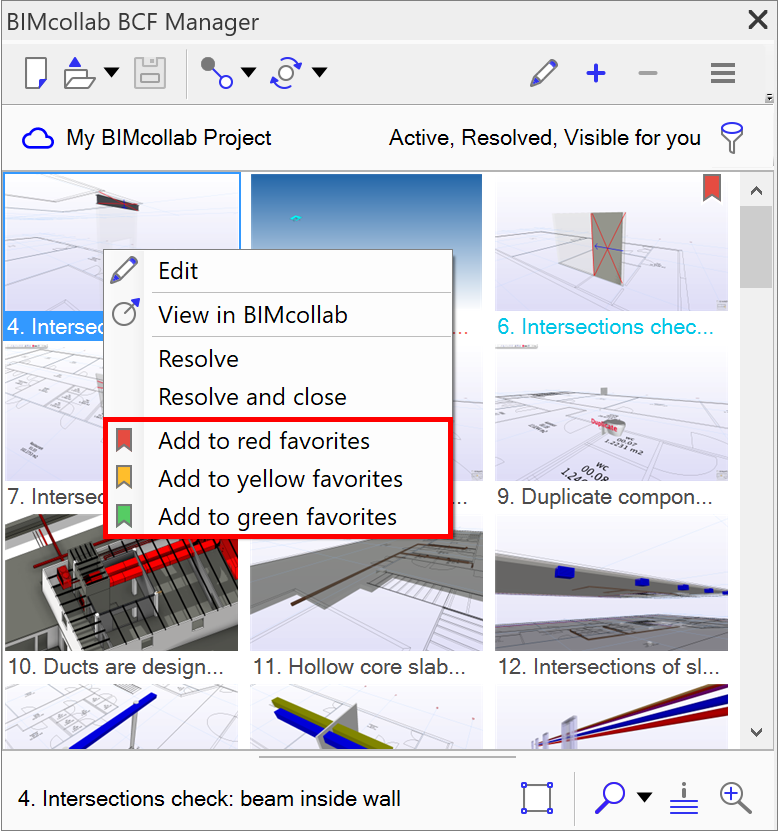778x832 pixels.
Task: Click the '12. Intersections of sl...' title
Action: 609,667
